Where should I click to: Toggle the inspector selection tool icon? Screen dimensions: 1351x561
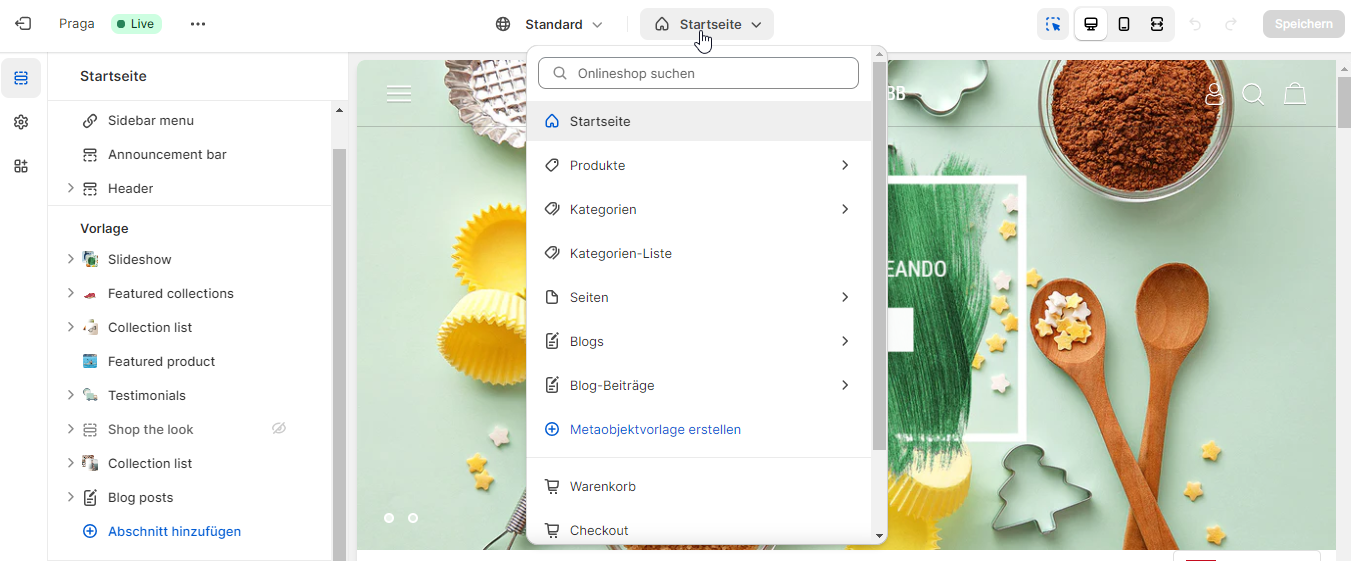click(x=1053, y=24)
